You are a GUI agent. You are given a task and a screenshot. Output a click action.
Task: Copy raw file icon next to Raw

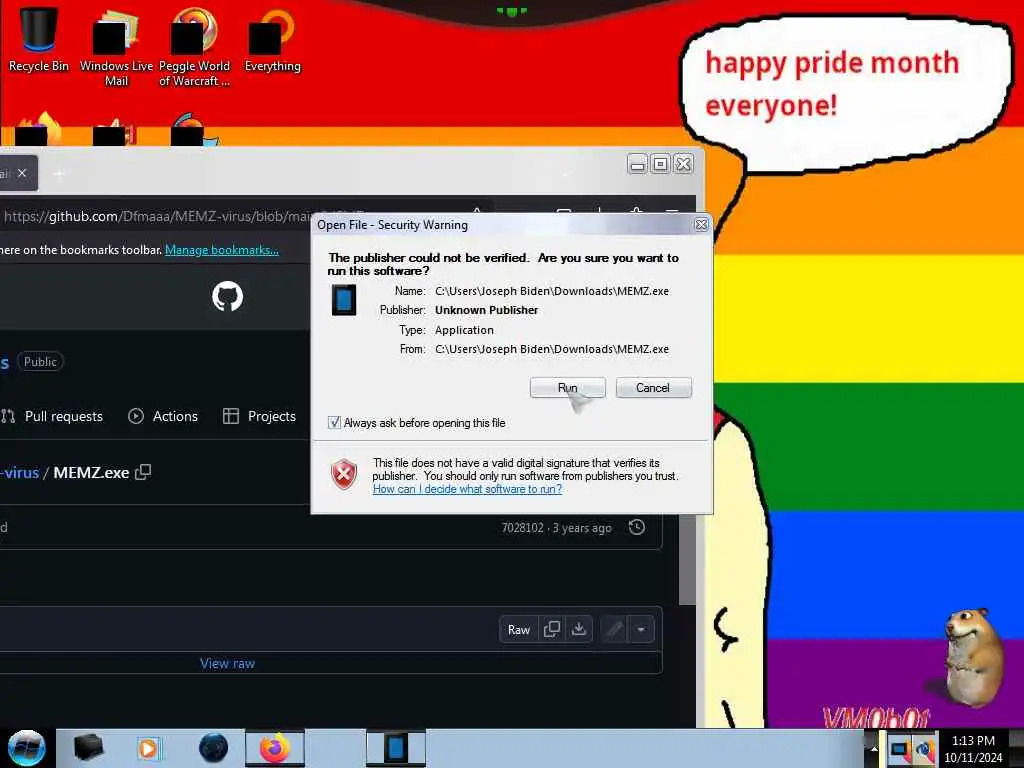(552, 629)
